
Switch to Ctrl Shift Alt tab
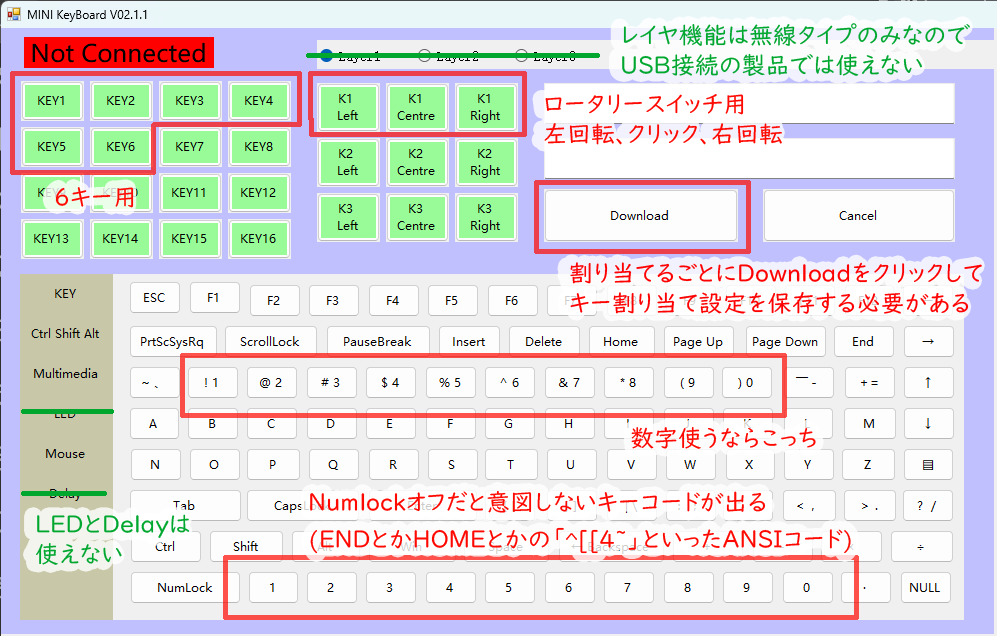pos(65,334)
